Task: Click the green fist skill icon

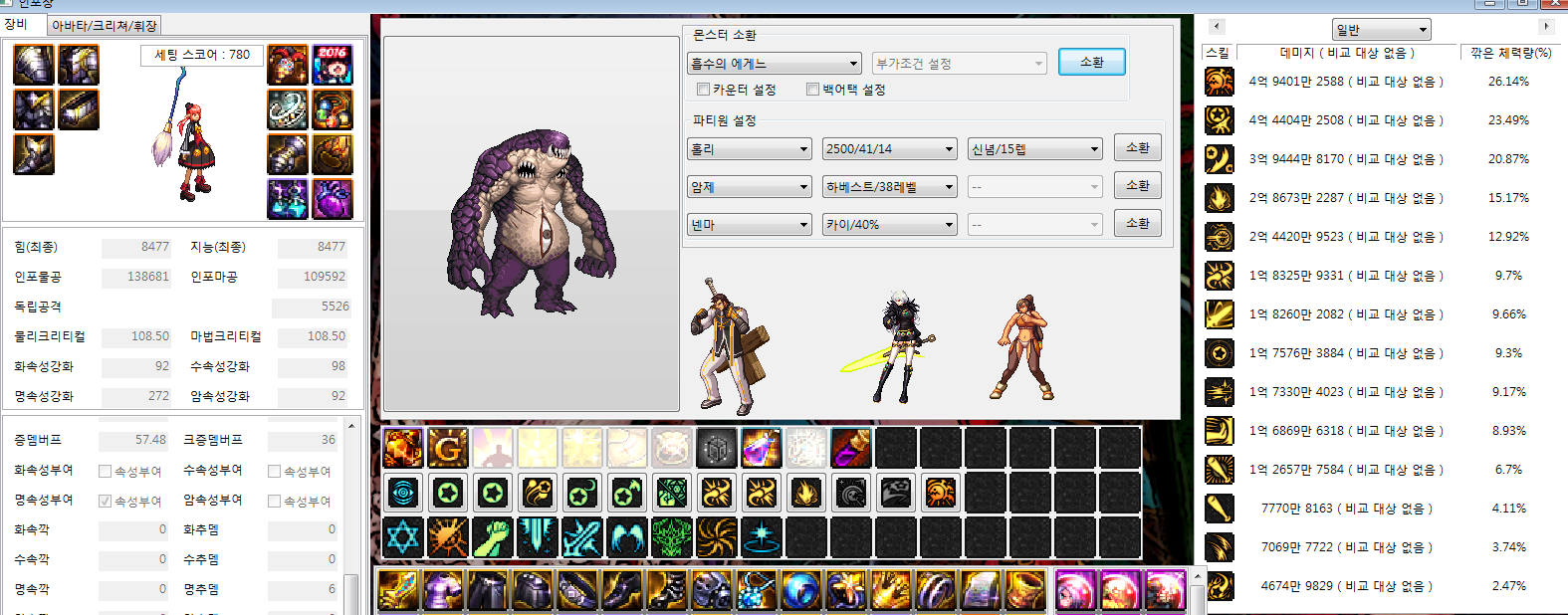Action: coord(492,537)
